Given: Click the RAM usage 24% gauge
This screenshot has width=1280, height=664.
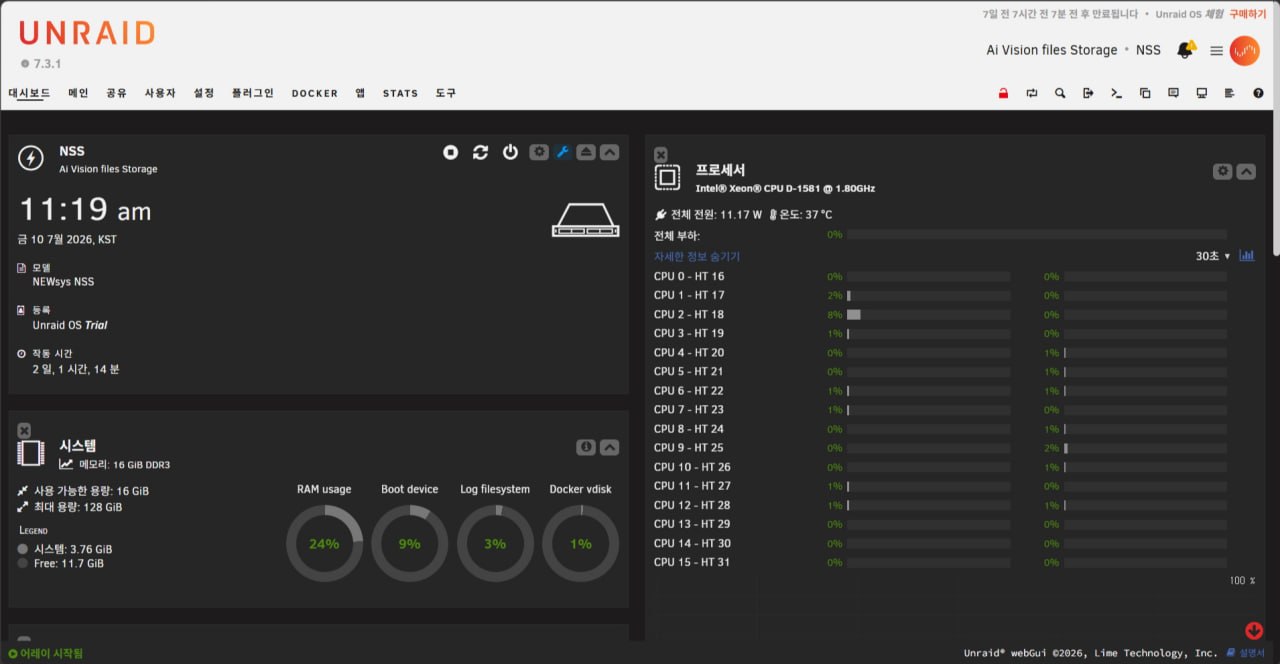Looking at the screenshot, I should pyautogui.click(x=324, y=544).
